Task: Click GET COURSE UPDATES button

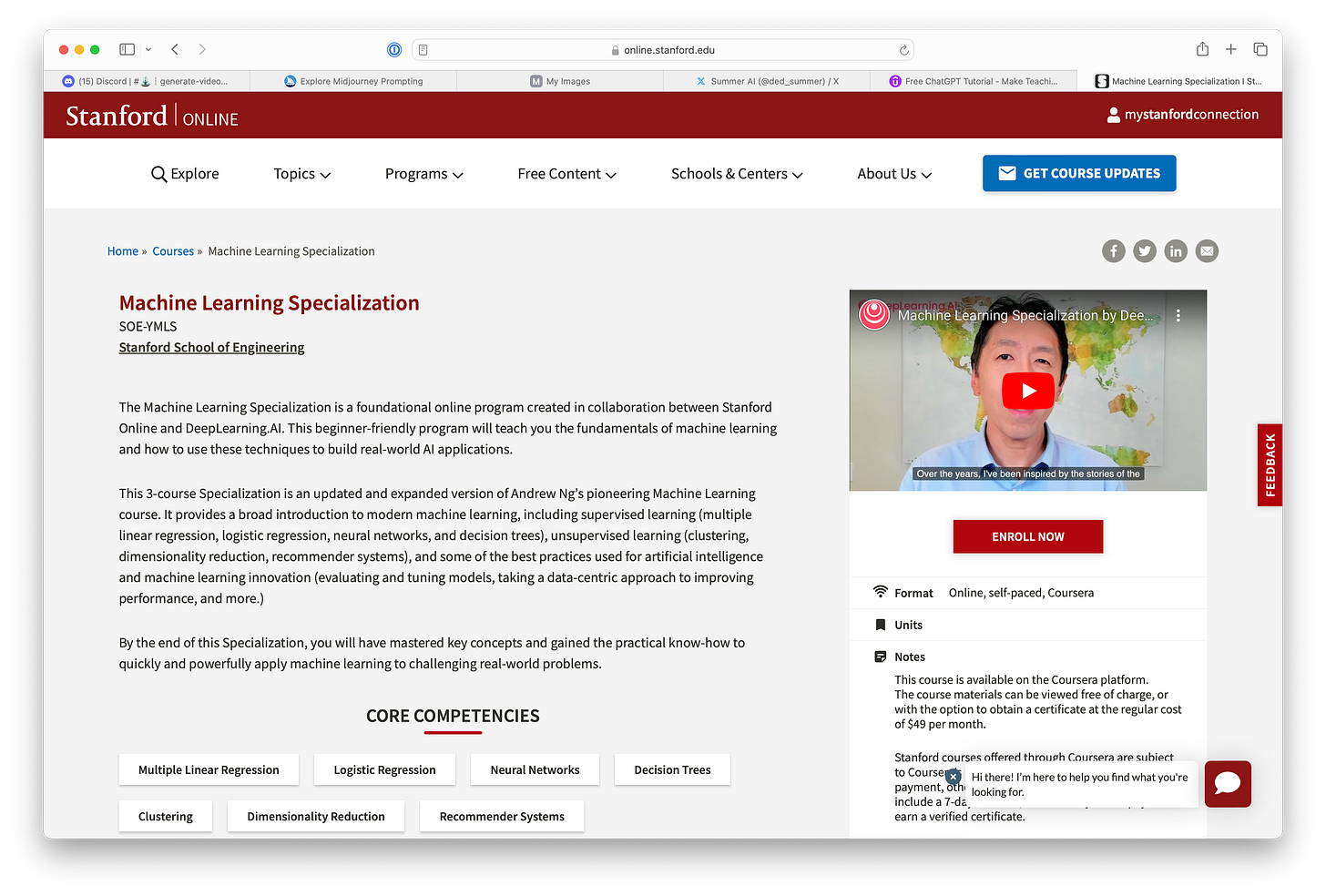Action: pos(1079,173)
